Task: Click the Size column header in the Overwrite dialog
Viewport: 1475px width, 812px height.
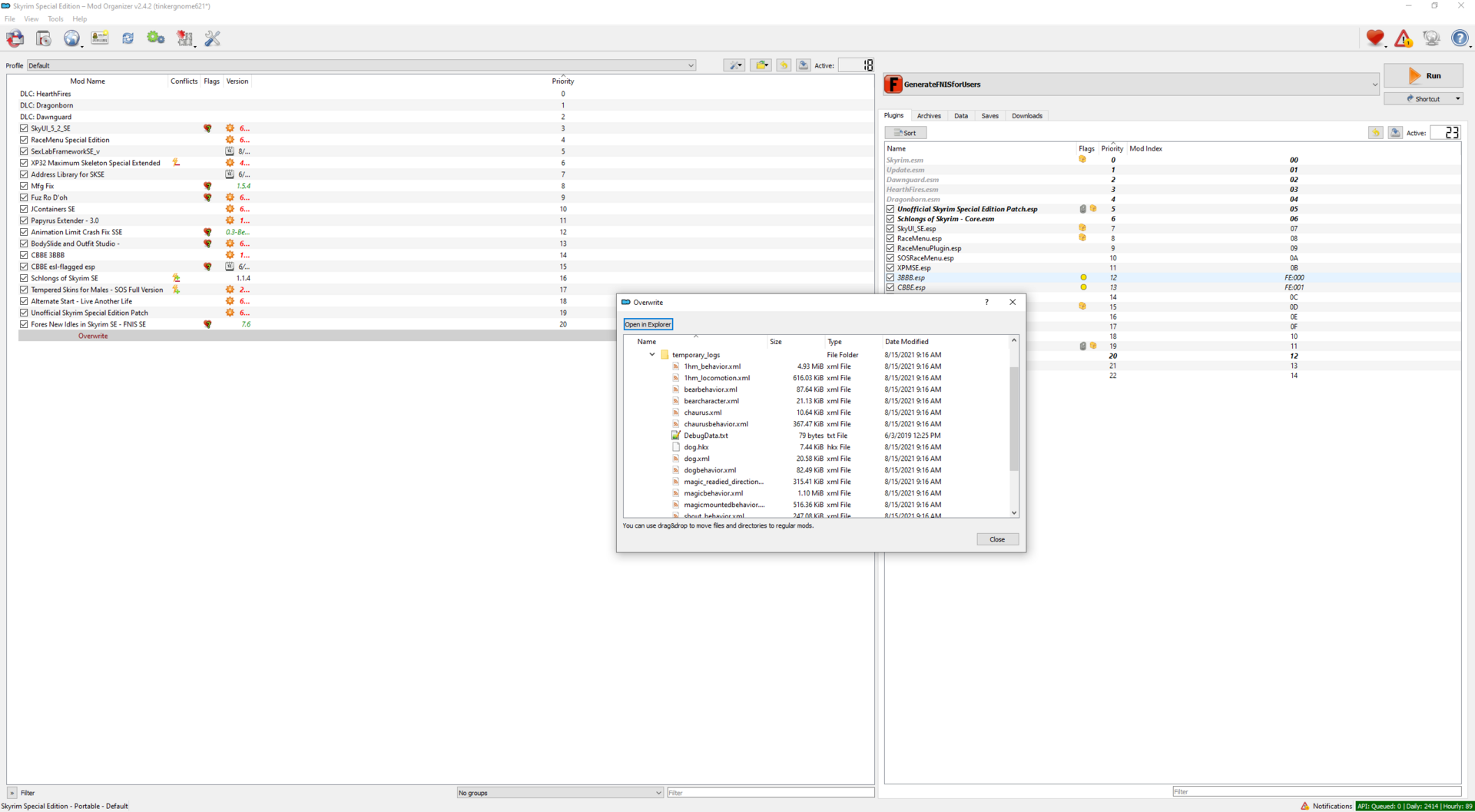Action: 794,342
